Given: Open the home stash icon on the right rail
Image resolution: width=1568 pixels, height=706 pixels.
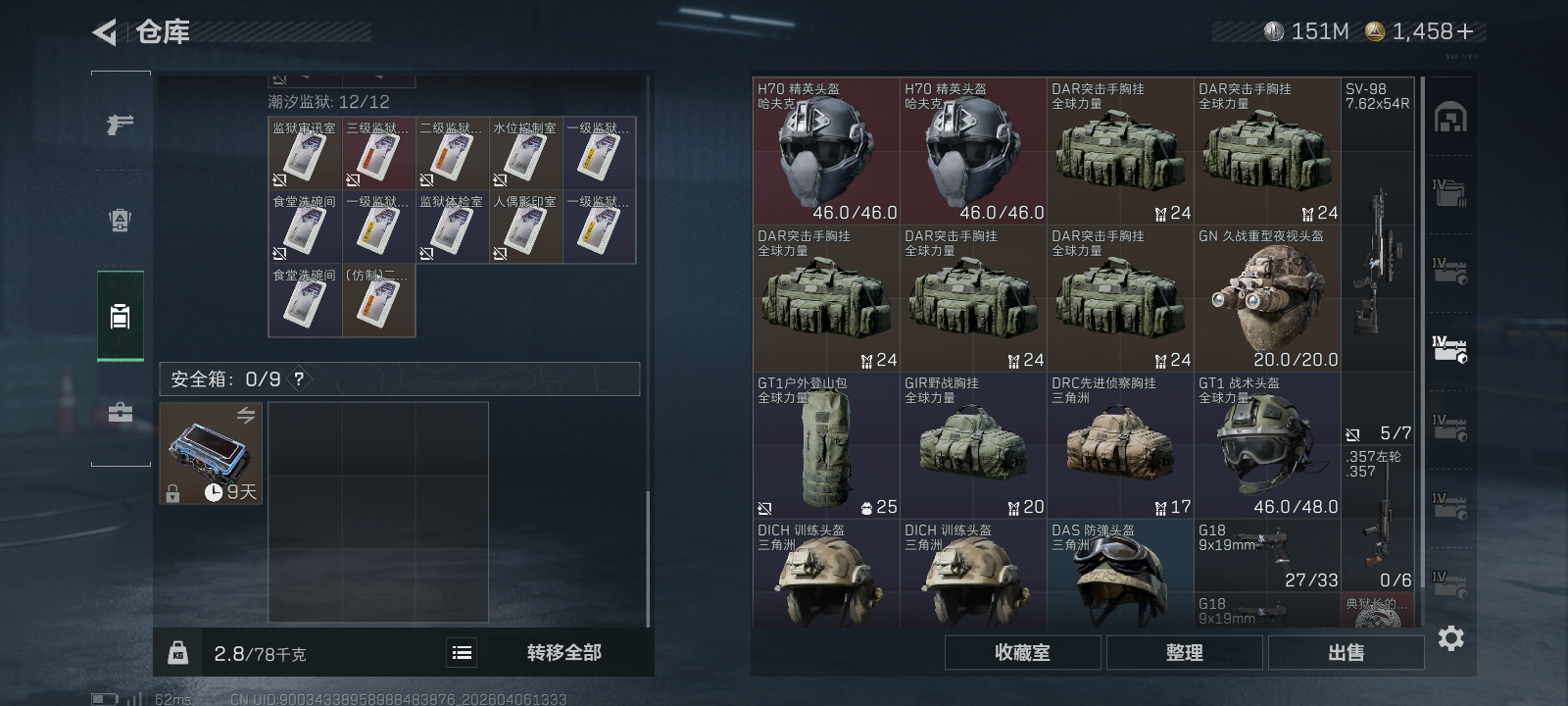Looking at the screenshot, I should point(1450,118).
